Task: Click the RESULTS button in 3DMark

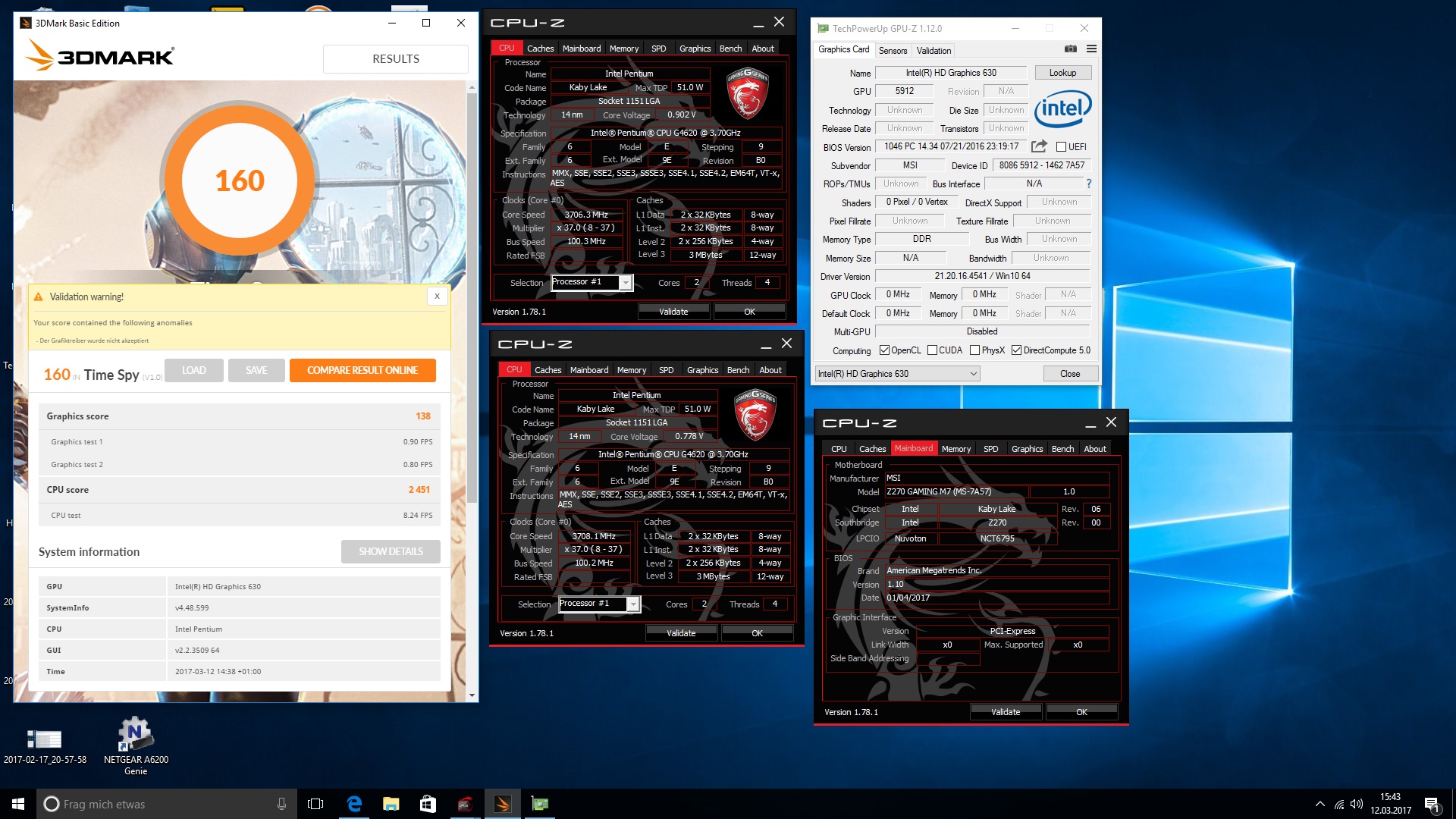Action: pyautogui.click(x=395, y=58)
